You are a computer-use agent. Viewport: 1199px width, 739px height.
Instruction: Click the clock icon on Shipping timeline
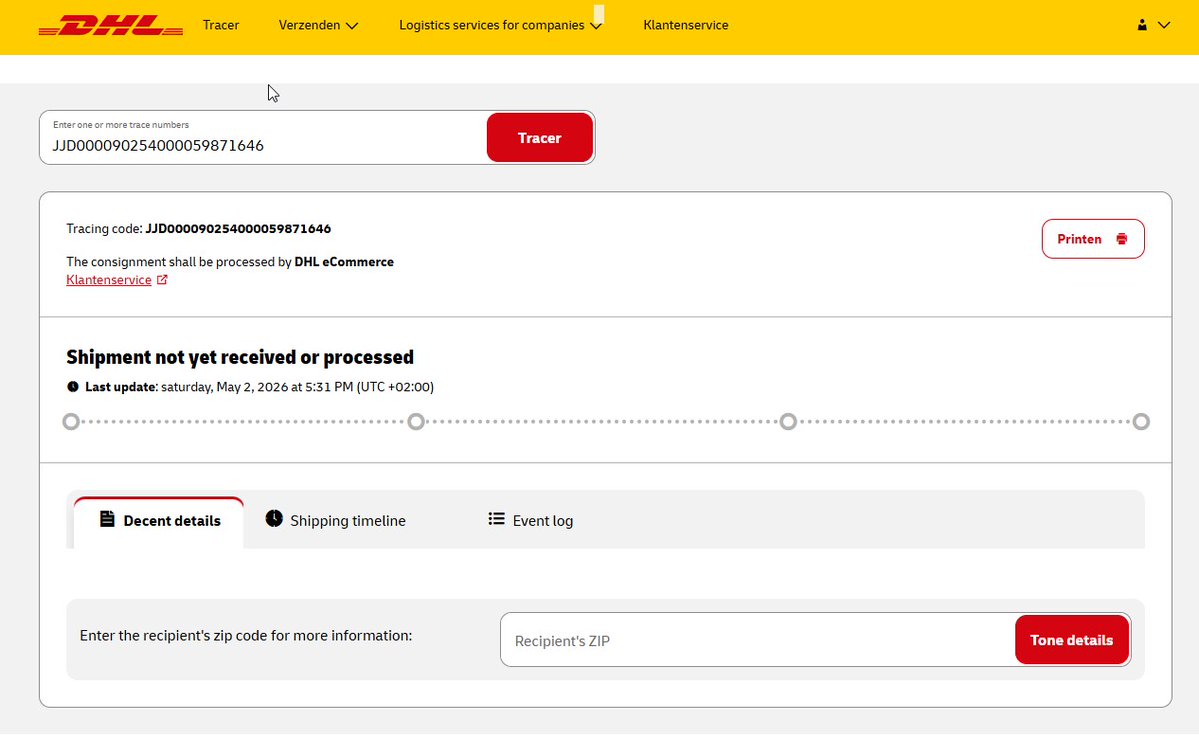point(274,519)
